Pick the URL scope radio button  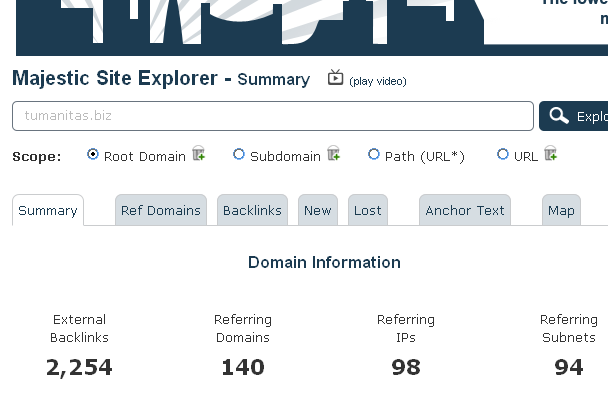[x=503, y=155]
